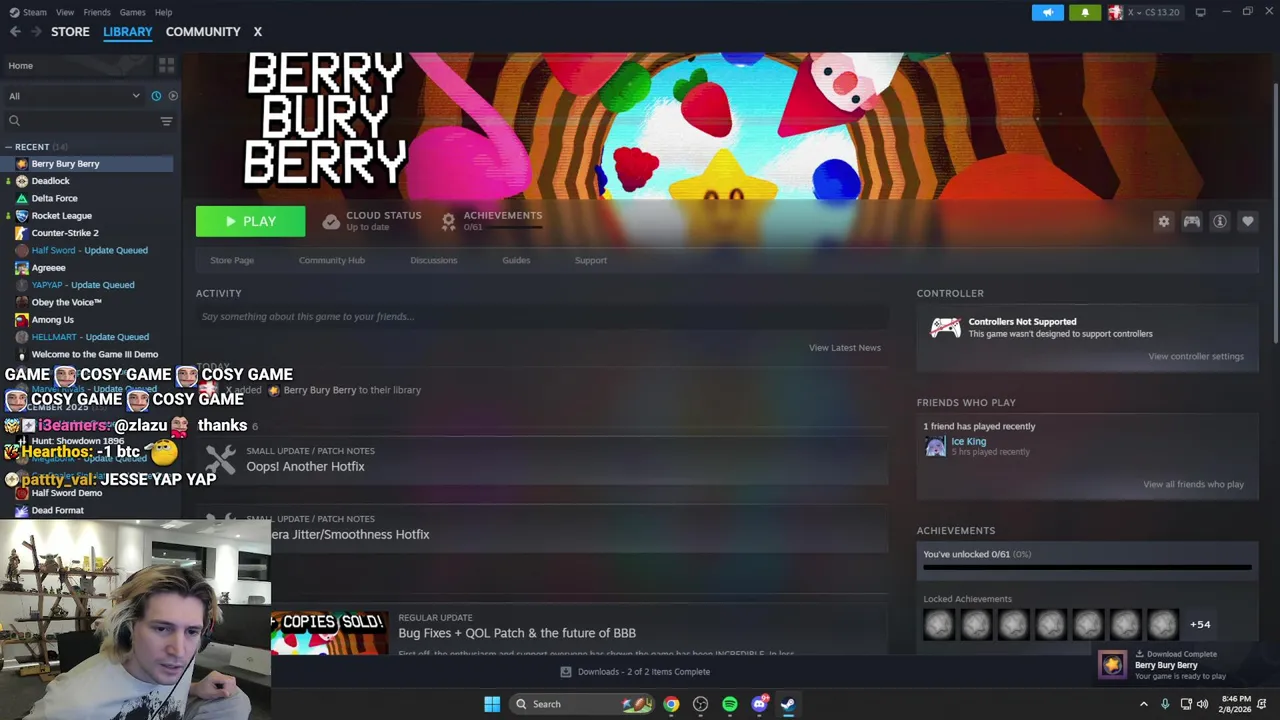Add game to favorites heart icon
The width and height of the screenshot is (1280, 720).
[1247, 222]
